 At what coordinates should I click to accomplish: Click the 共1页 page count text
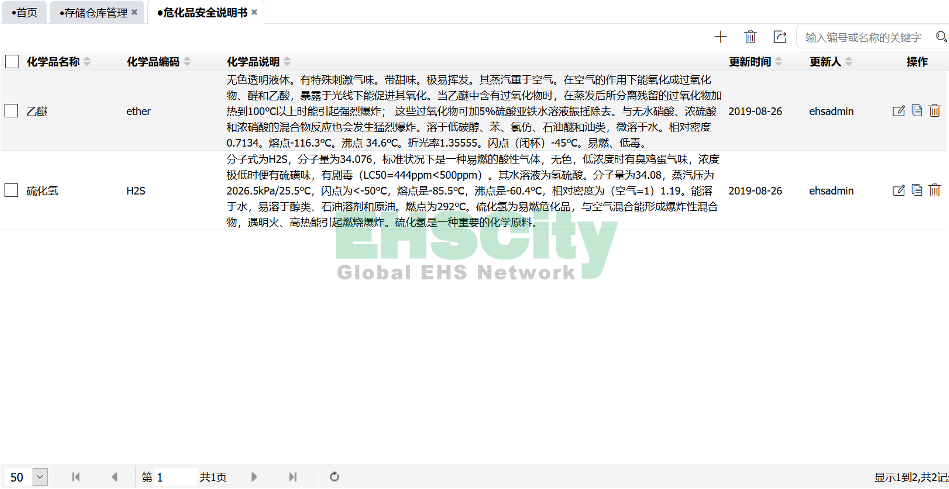pyautogui.click(x=213, y=478)
